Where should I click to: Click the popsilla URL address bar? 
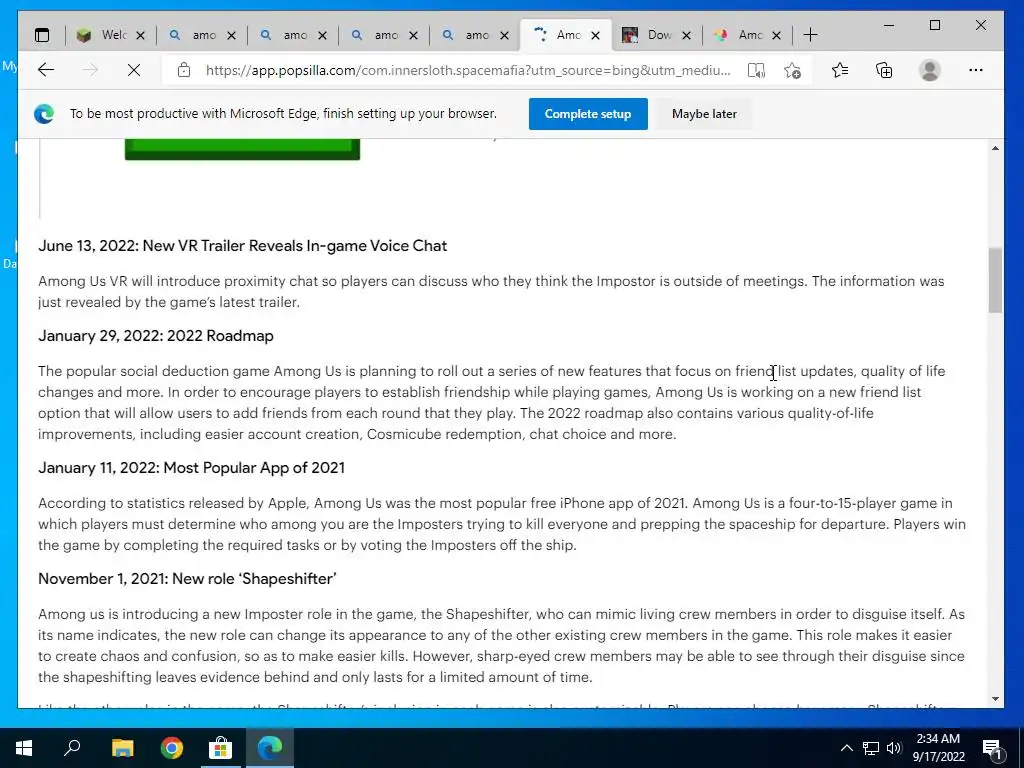point(468,70)
